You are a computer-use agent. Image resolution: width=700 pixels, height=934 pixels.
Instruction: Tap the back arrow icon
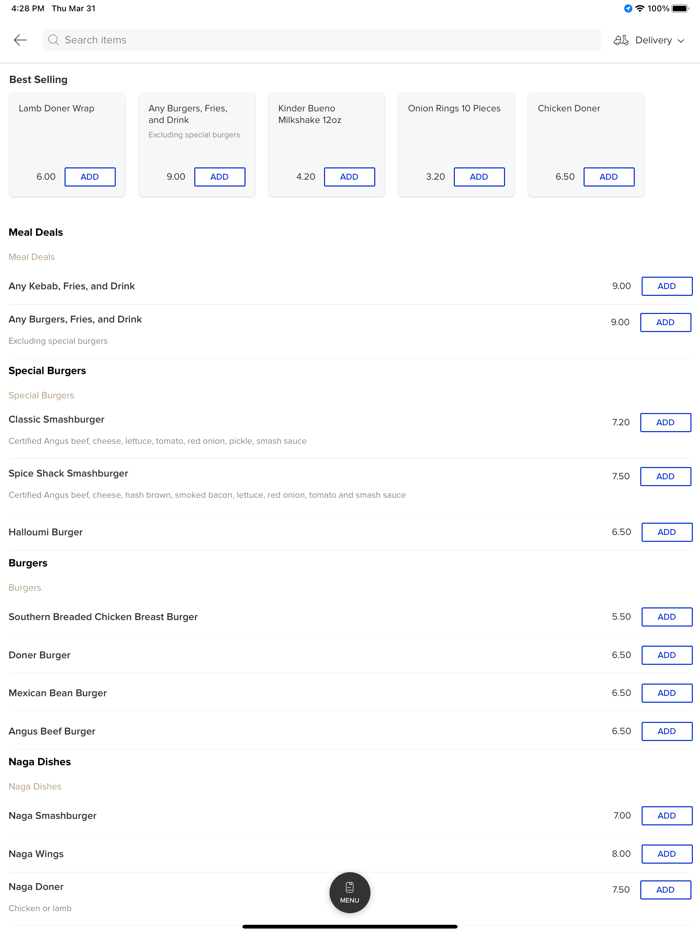[20, 40]
